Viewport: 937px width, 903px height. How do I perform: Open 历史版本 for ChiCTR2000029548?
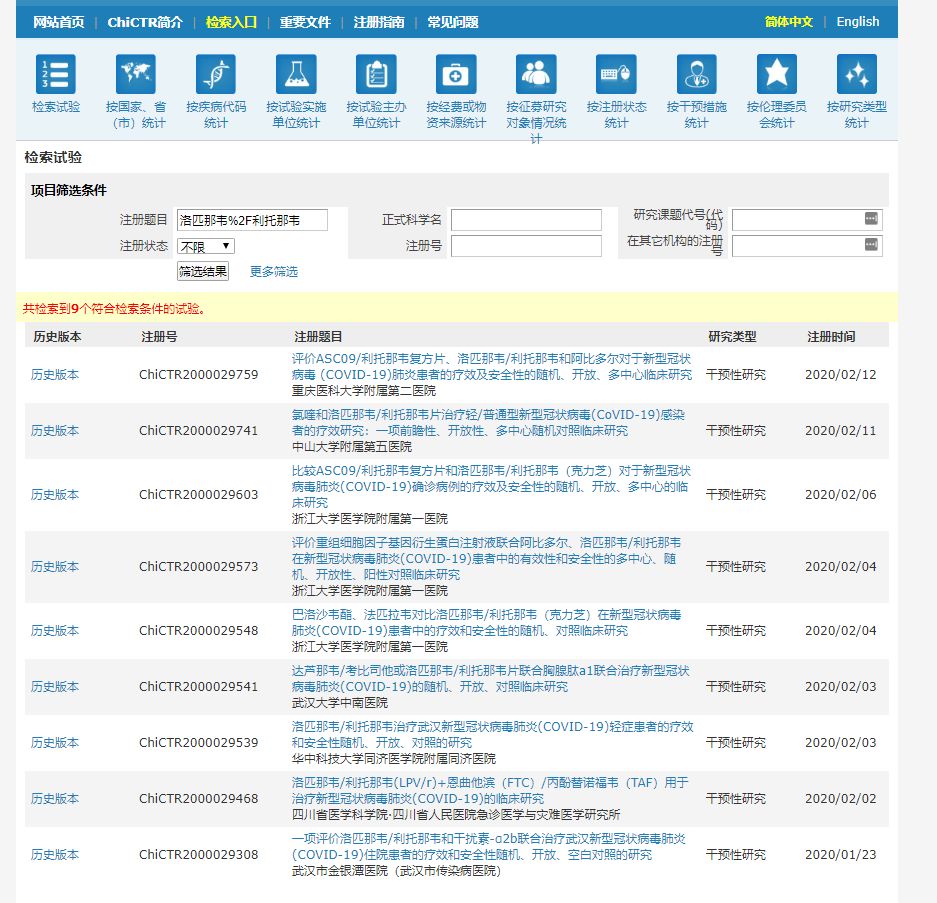point(54,630)
